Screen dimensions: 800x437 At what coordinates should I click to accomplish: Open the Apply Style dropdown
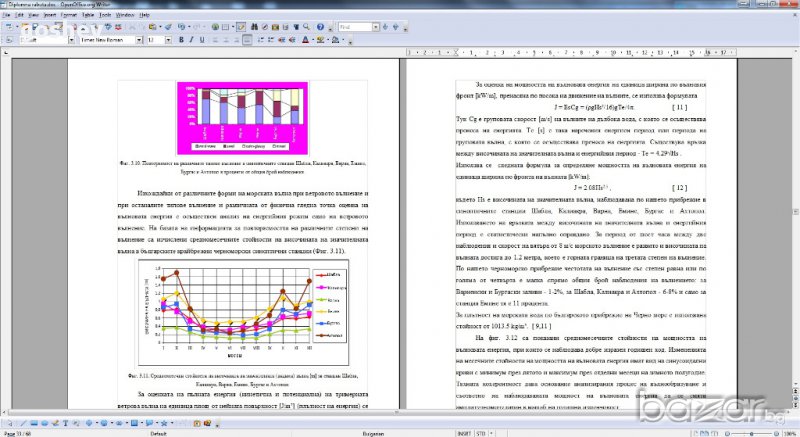click(72, 40)
